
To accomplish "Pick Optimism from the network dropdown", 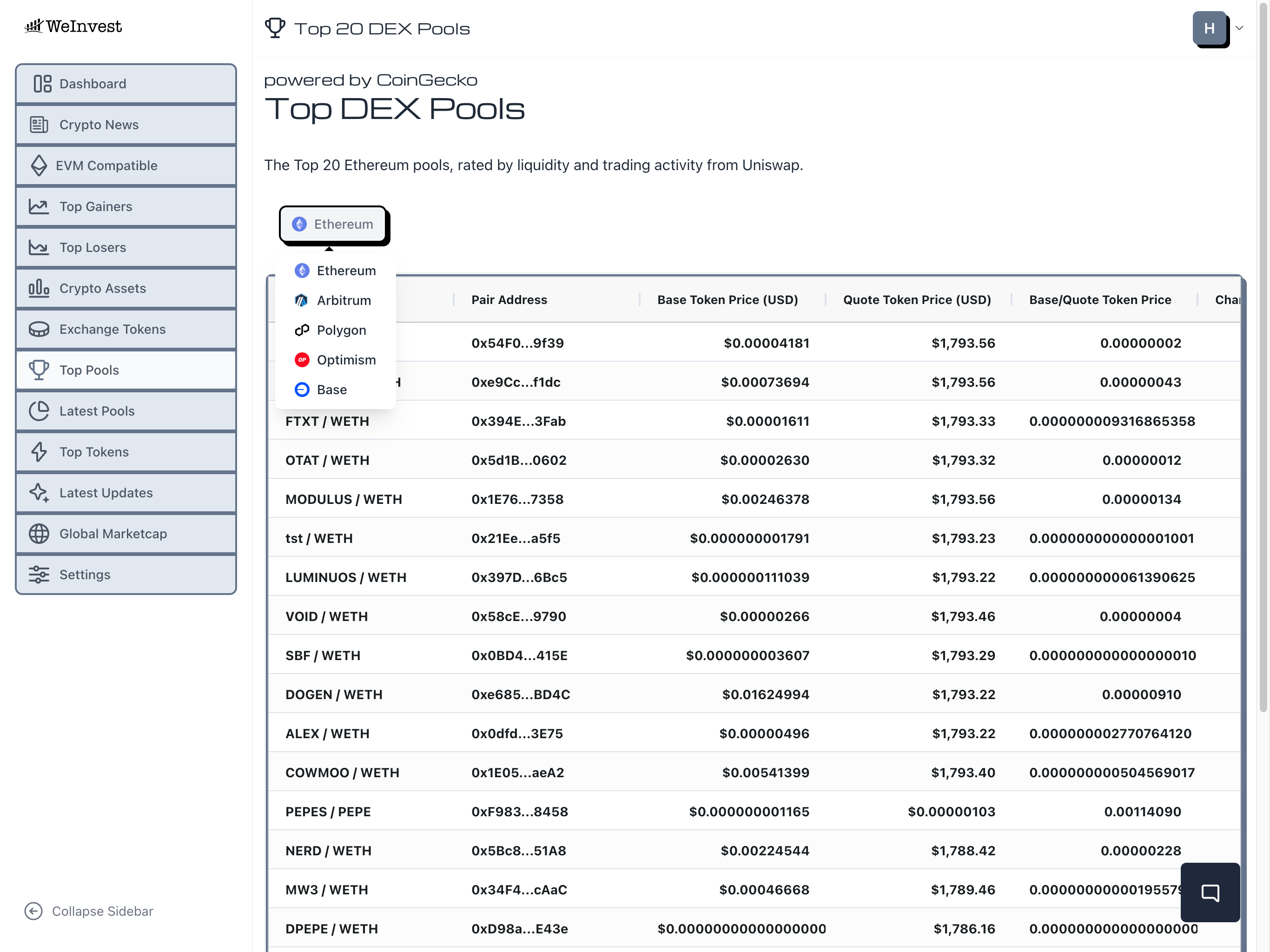I will pos(346,360).
